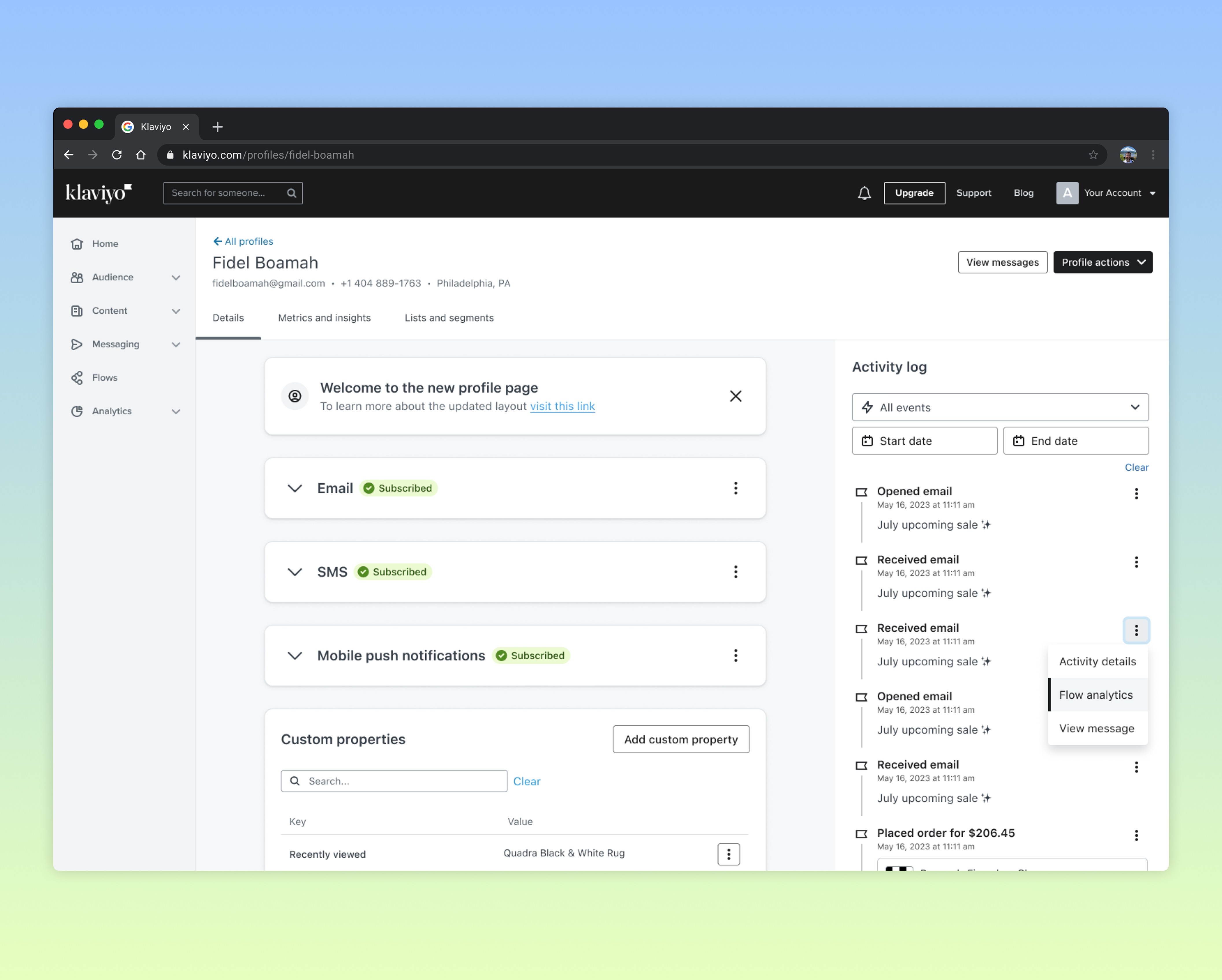Select Flow analytics from context menu
Screen dimensions: 1222x980
click(x=1096, y=695)
